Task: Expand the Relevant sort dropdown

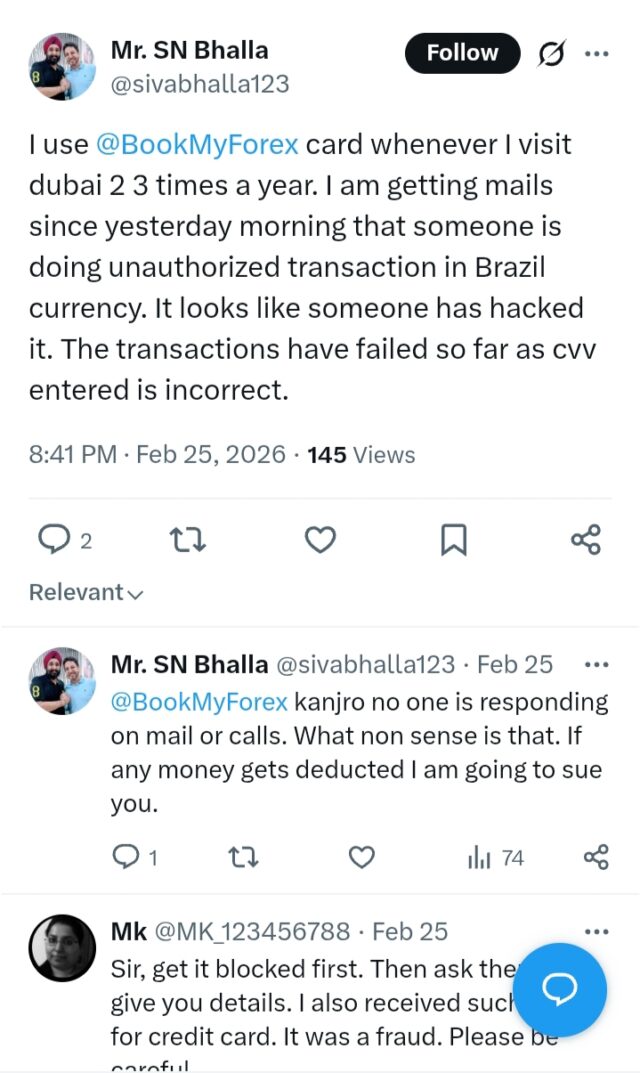Action: coord(86,592)
